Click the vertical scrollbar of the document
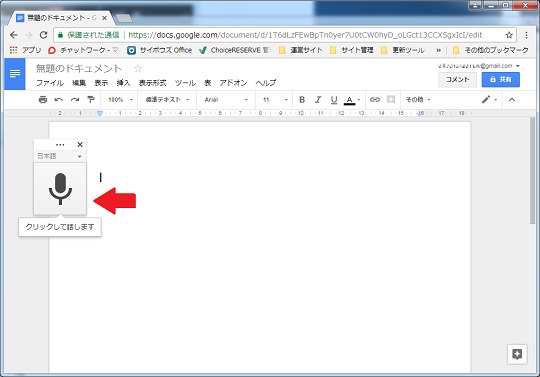 pos(533,170)
